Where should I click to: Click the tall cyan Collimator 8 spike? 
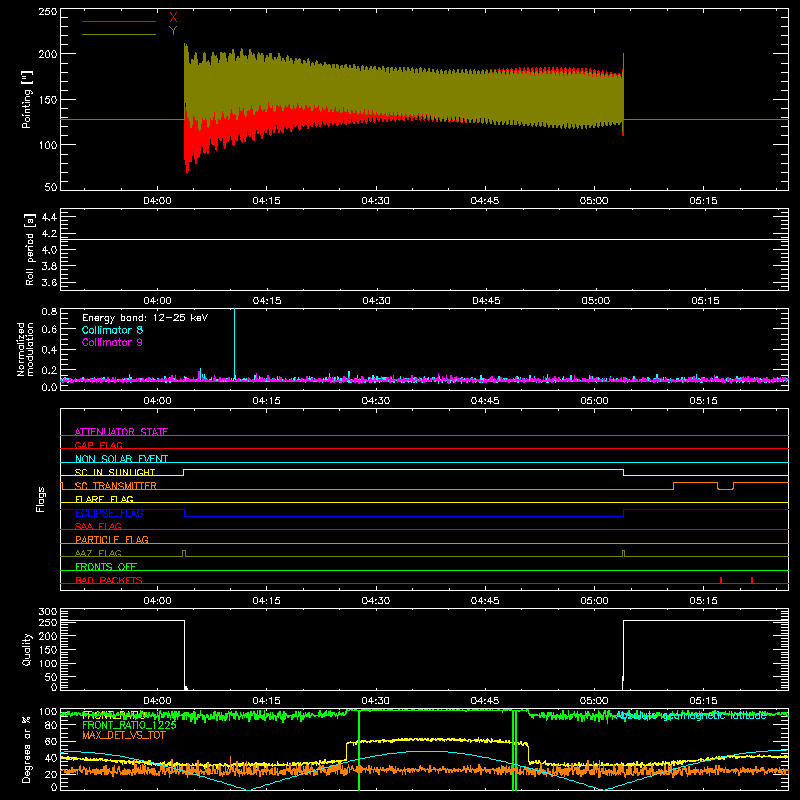234,343
